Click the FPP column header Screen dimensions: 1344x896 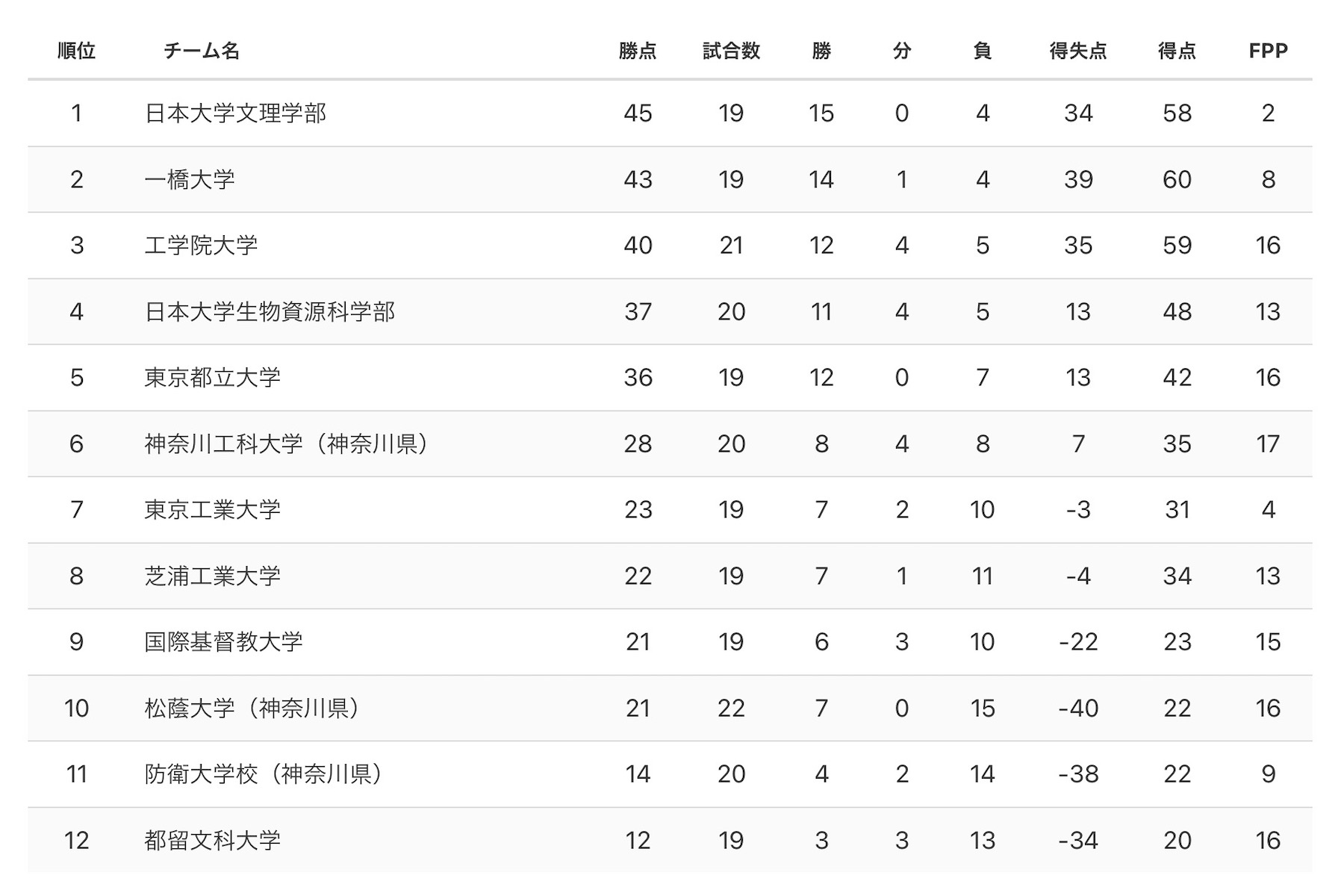click(1268, 51)
